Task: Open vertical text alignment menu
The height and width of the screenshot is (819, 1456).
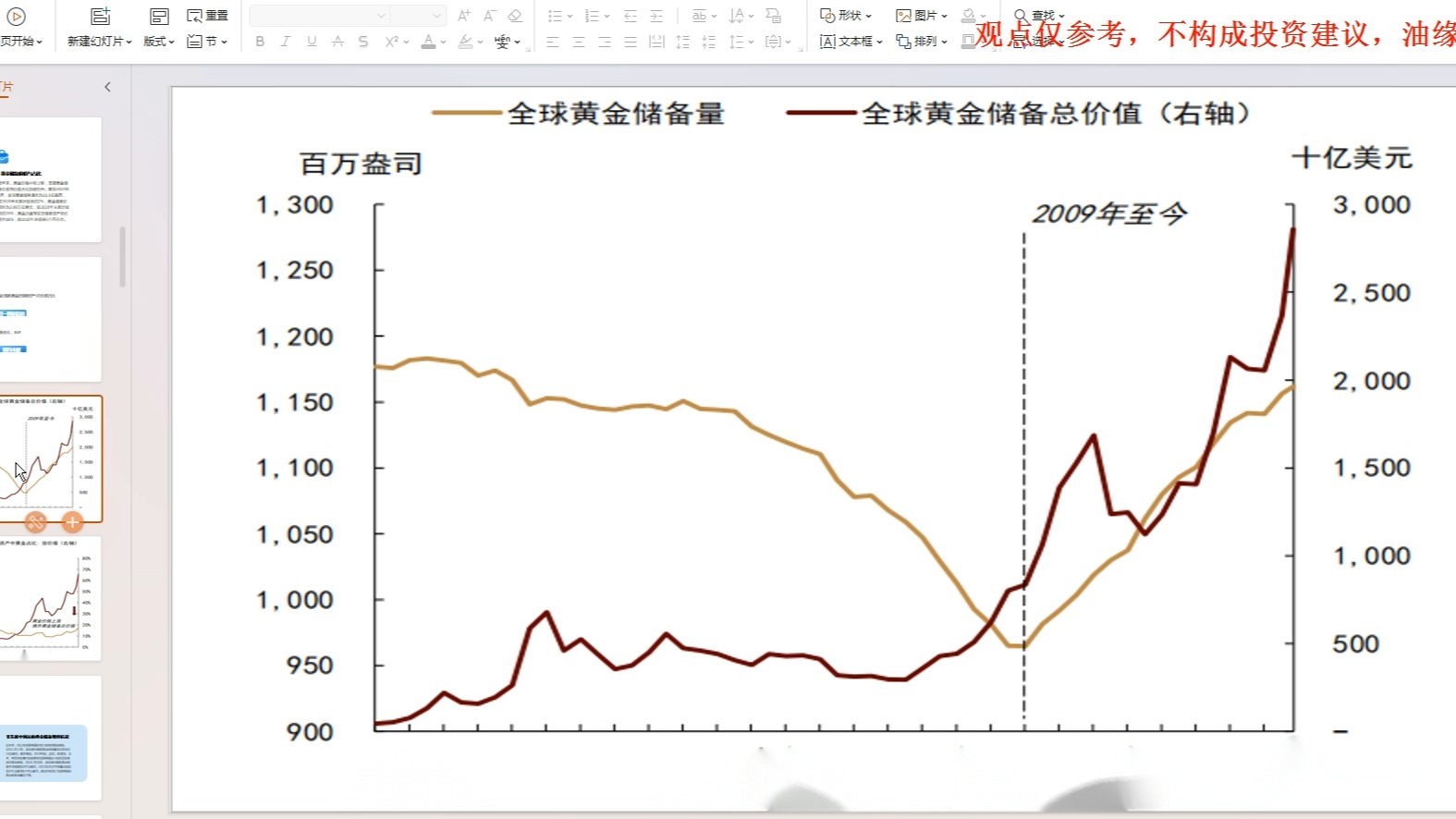Action: click(777, 42)
